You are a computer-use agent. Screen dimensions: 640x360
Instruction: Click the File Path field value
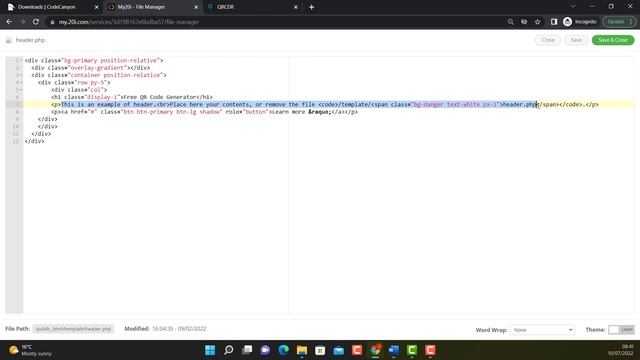[73, 329]
